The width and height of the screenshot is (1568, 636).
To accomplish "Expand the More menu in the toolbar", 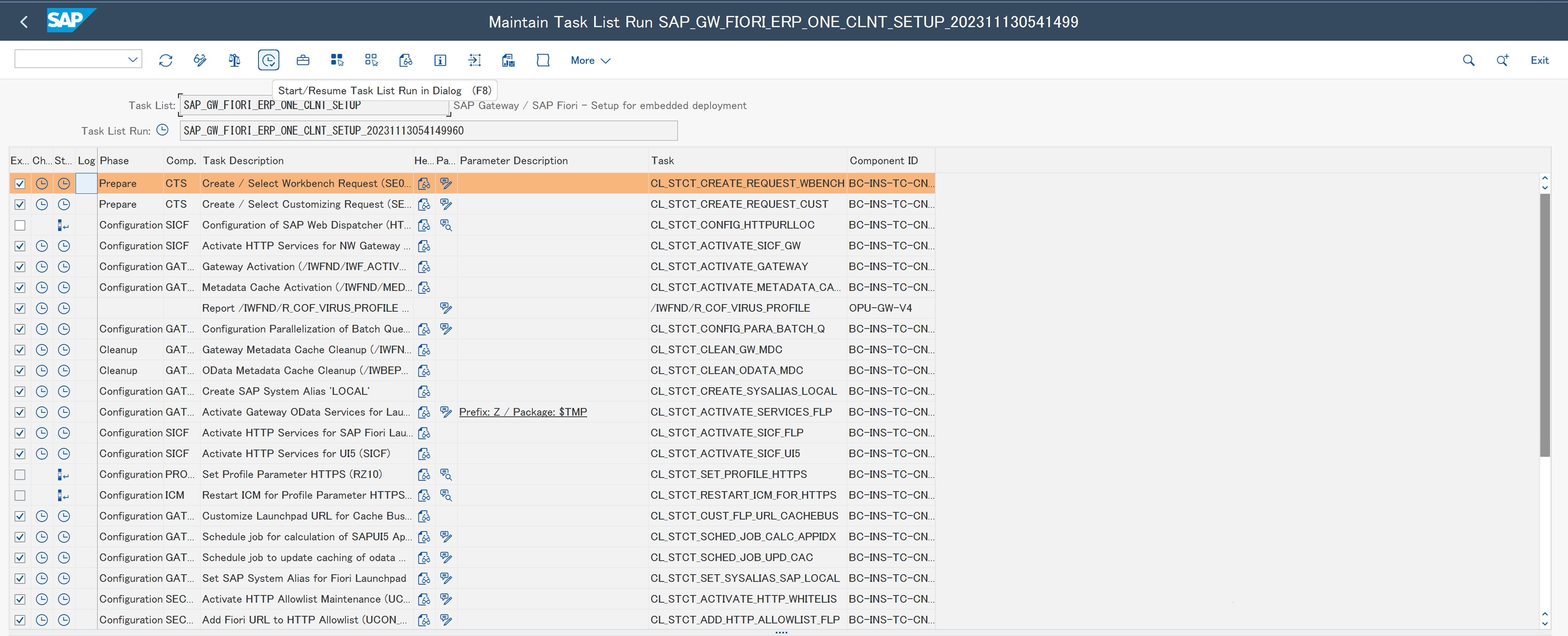I will (590, 60).
